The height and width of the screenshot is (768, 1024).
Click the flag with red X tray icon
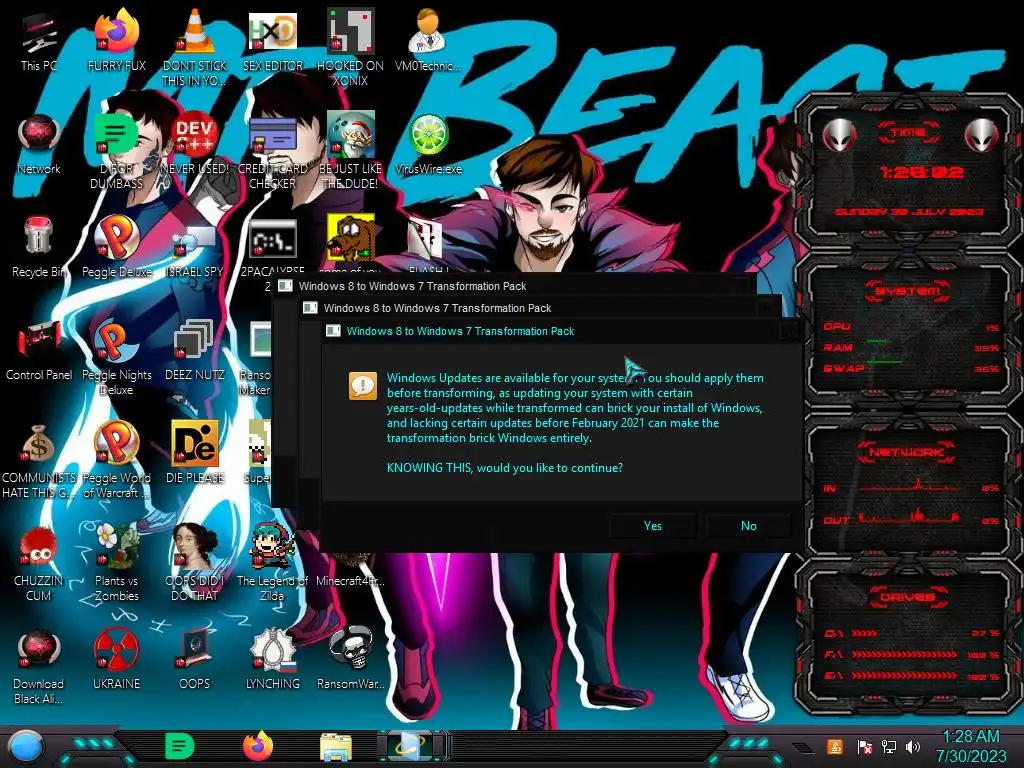point(864,747)
